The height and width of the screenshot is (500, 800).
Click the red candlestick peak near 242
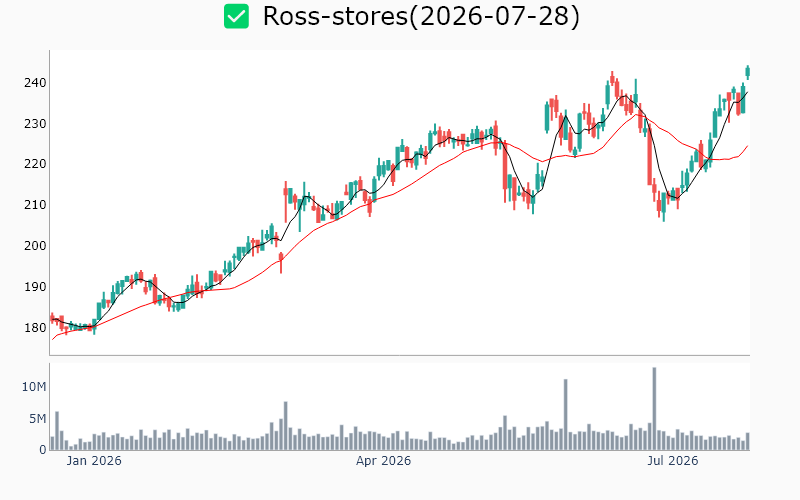tap(612, 78)
